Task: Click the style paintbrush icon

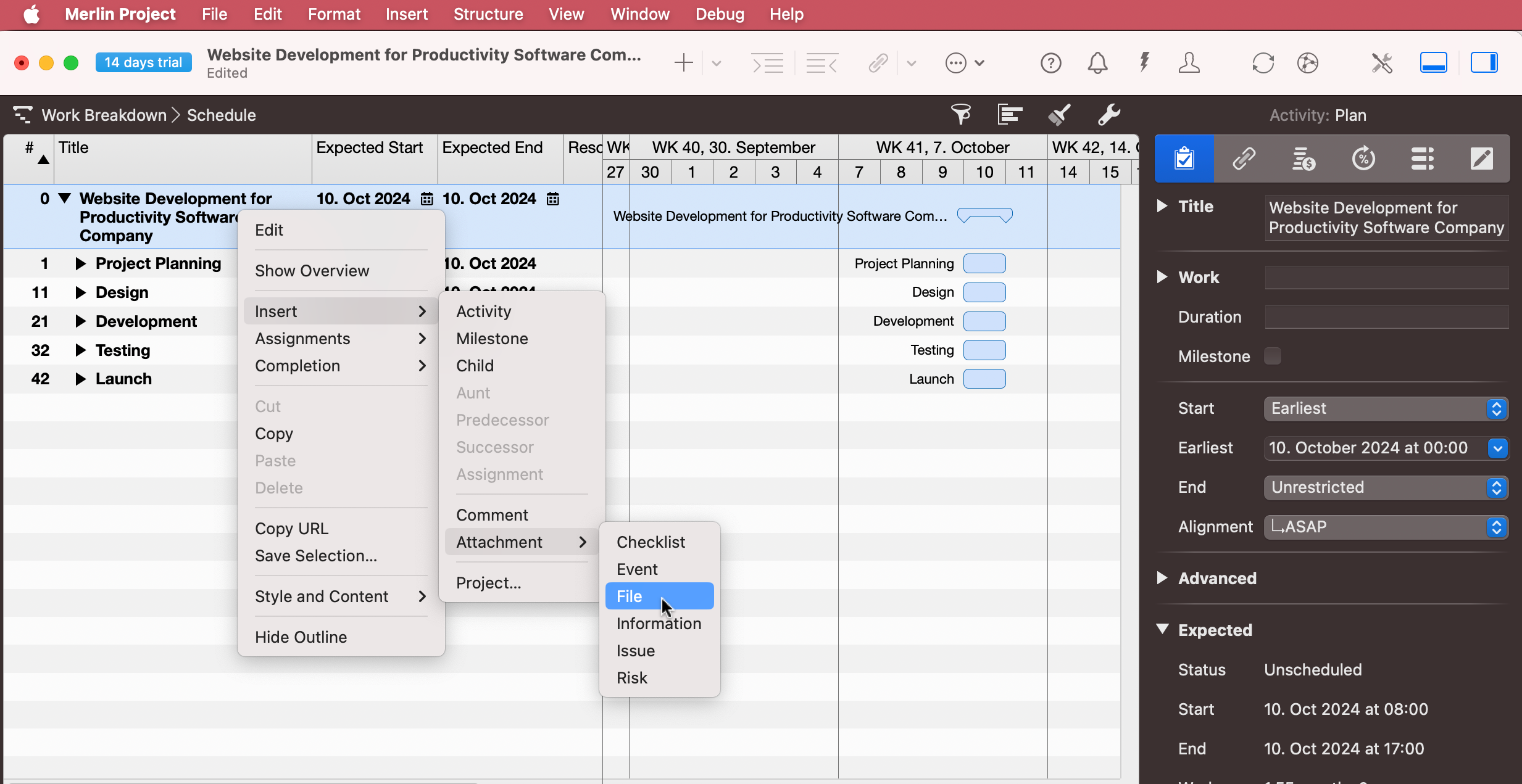Action: 1059,115
